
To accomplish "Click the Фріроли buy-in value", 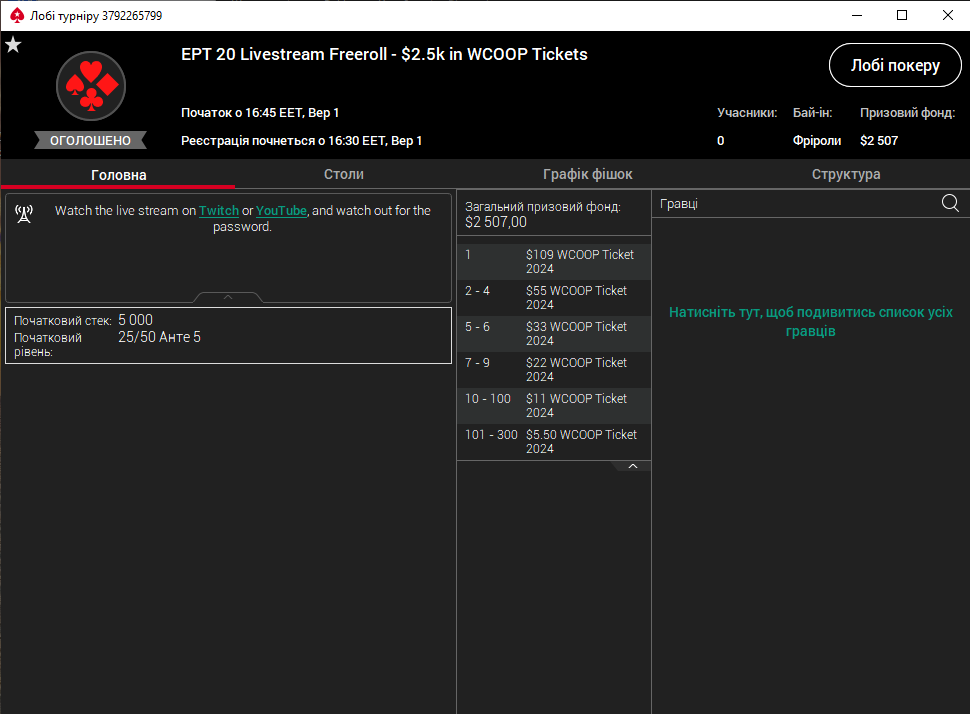I will click(x=817, y=140).
